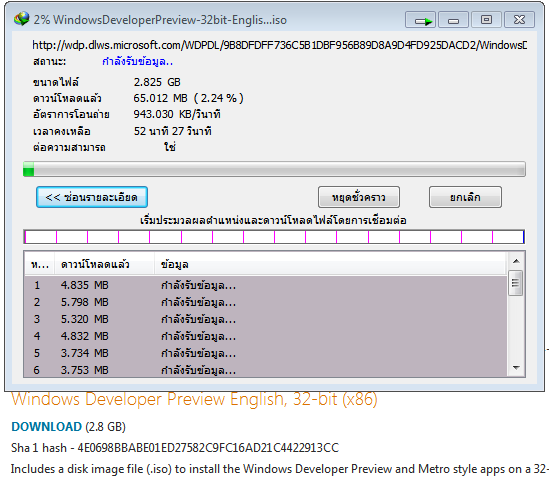Select connection row 5 with 3.734 MB
This screenshot has width=549, height=484.
click(266, 353)
